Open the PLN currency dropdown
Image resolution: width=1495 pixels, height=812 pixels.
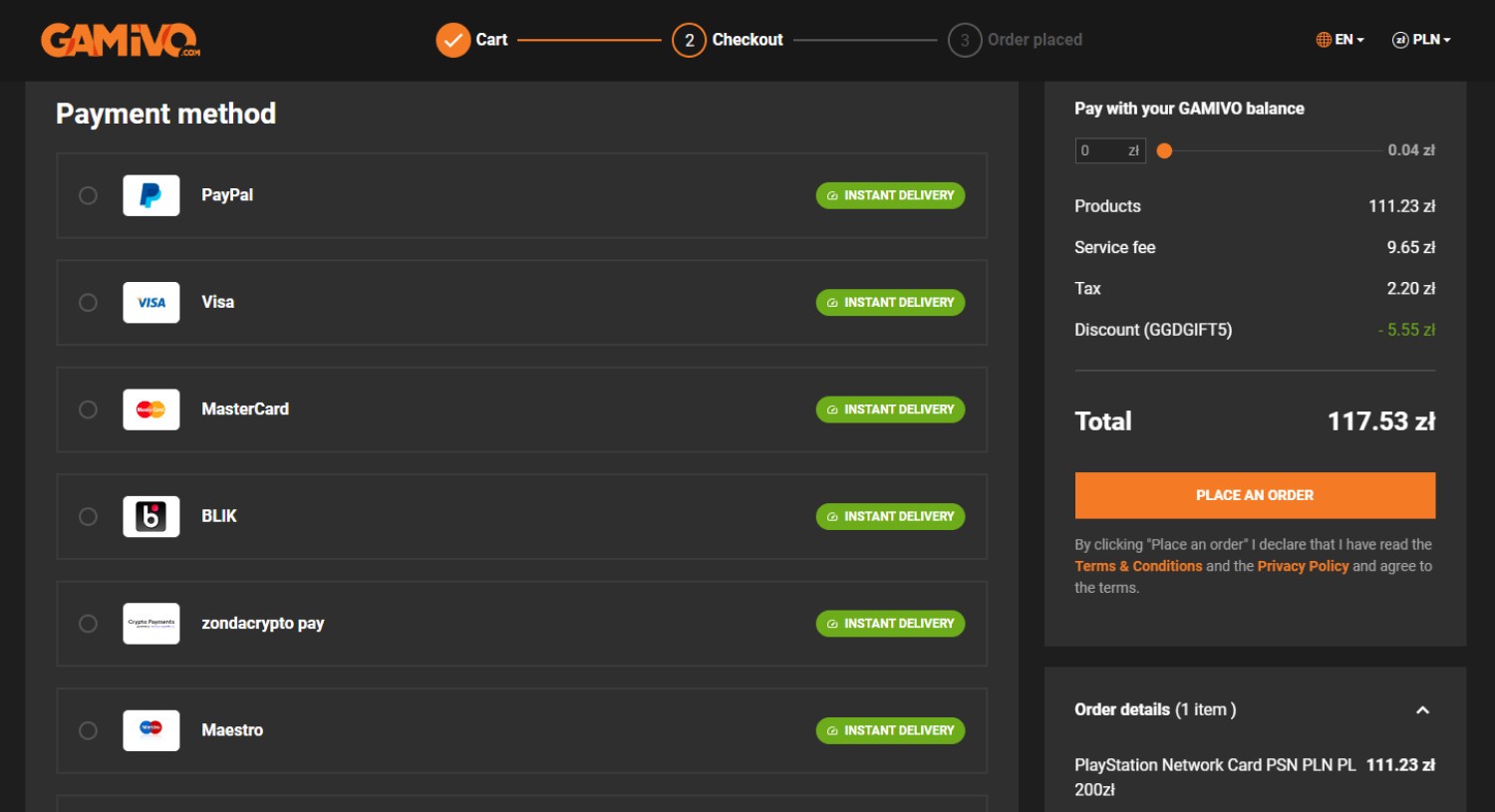[x=1421, y=40]
